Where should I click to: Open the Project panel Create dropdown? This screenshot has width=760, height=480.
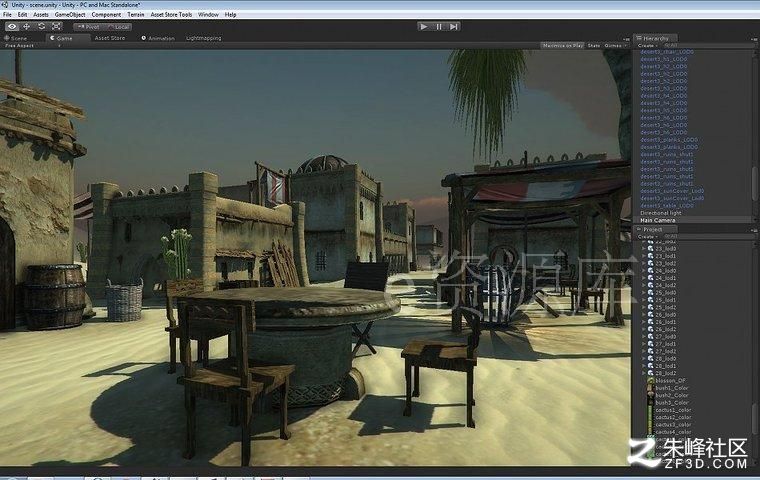[648, 237]
